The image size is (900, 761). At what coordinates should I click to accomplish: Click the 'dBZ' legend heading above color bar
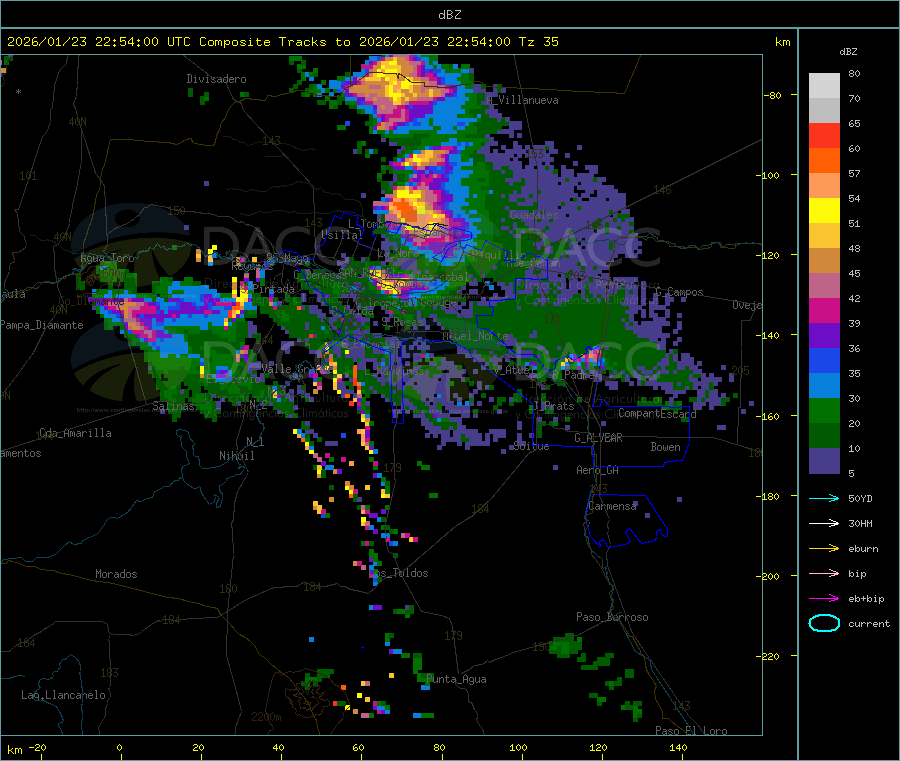848,52
